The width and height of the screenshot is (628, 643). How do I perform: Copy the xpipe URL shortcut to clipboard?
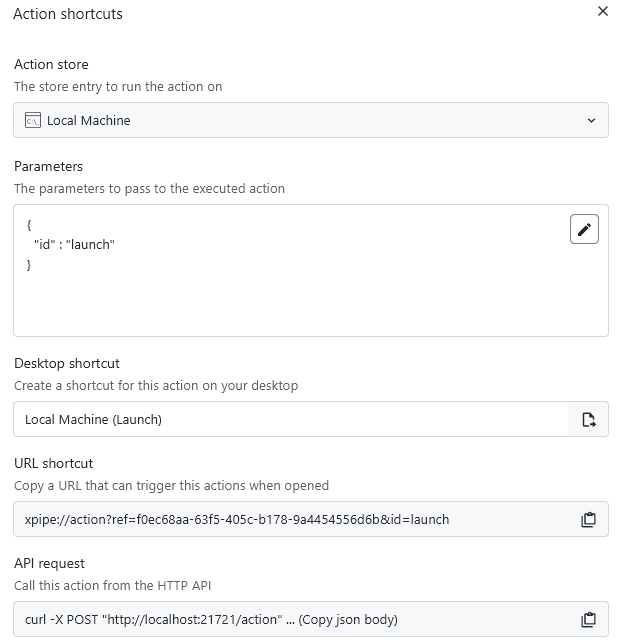(x=589, y=520)
